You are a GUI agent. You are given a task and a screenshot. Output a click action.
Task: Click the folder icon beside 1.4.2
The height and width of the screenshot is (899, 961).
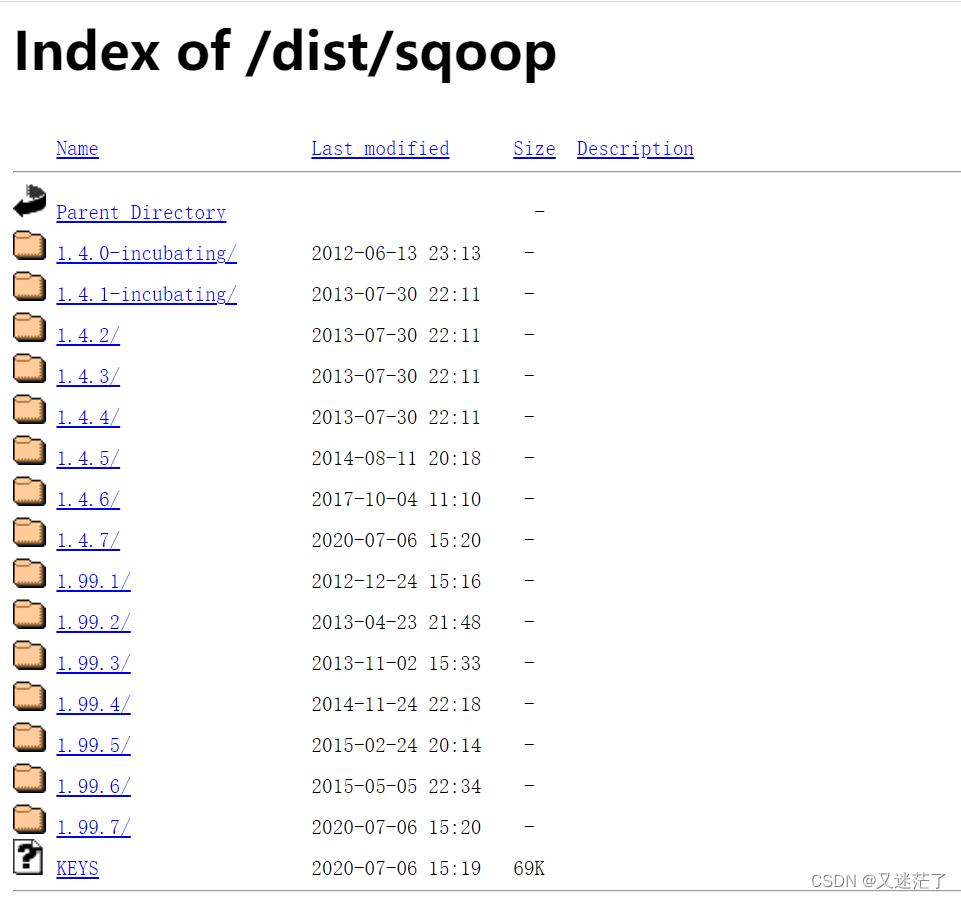(29, 325)
